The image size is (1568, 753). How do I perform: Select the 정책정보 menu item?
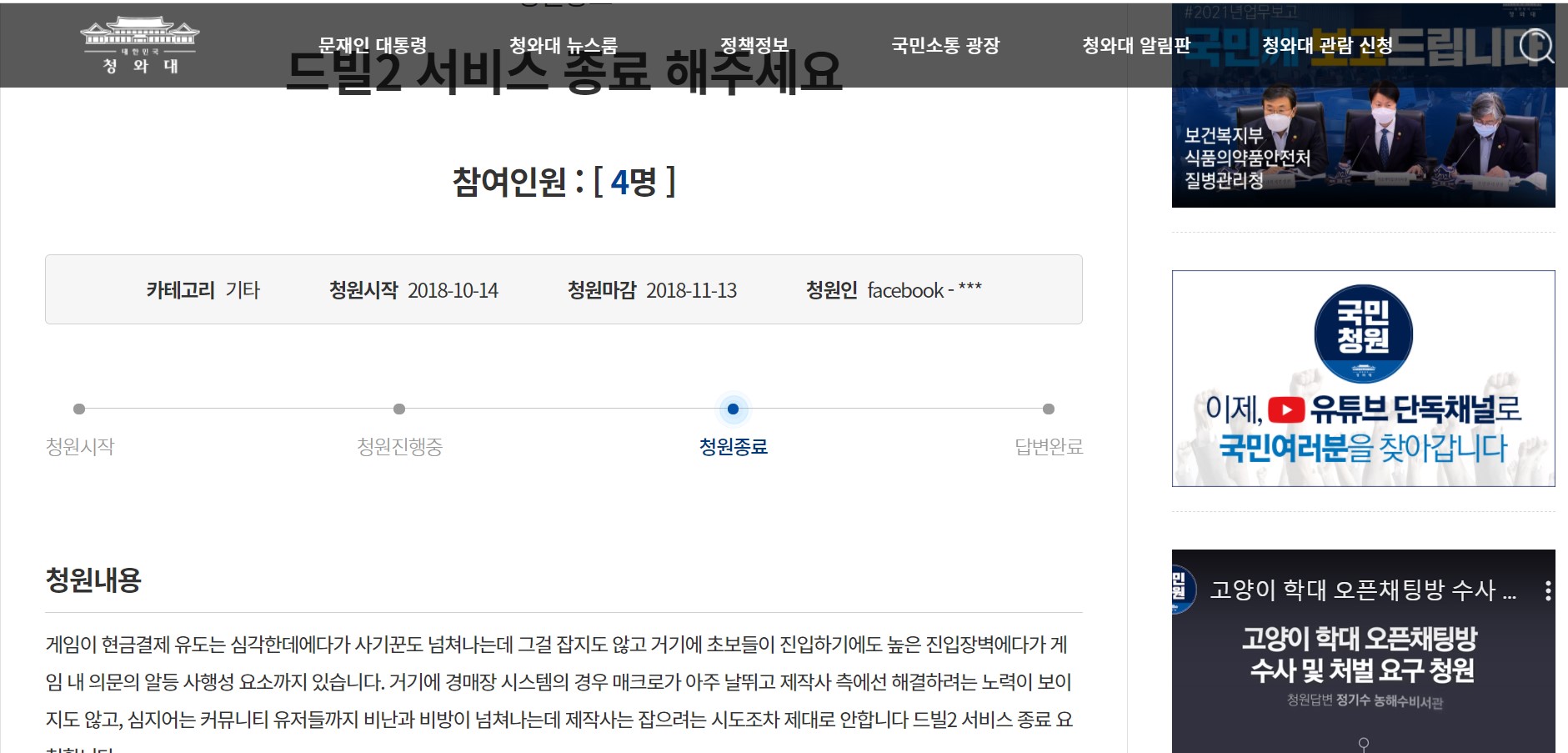[754, 46]
